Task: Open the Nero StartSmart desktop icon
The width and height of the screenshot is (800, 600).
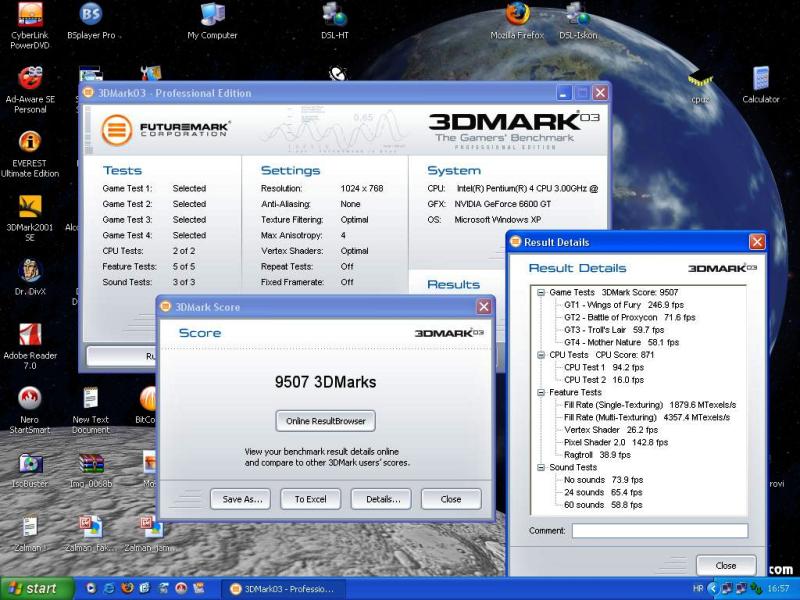Action: pos(30,399)
